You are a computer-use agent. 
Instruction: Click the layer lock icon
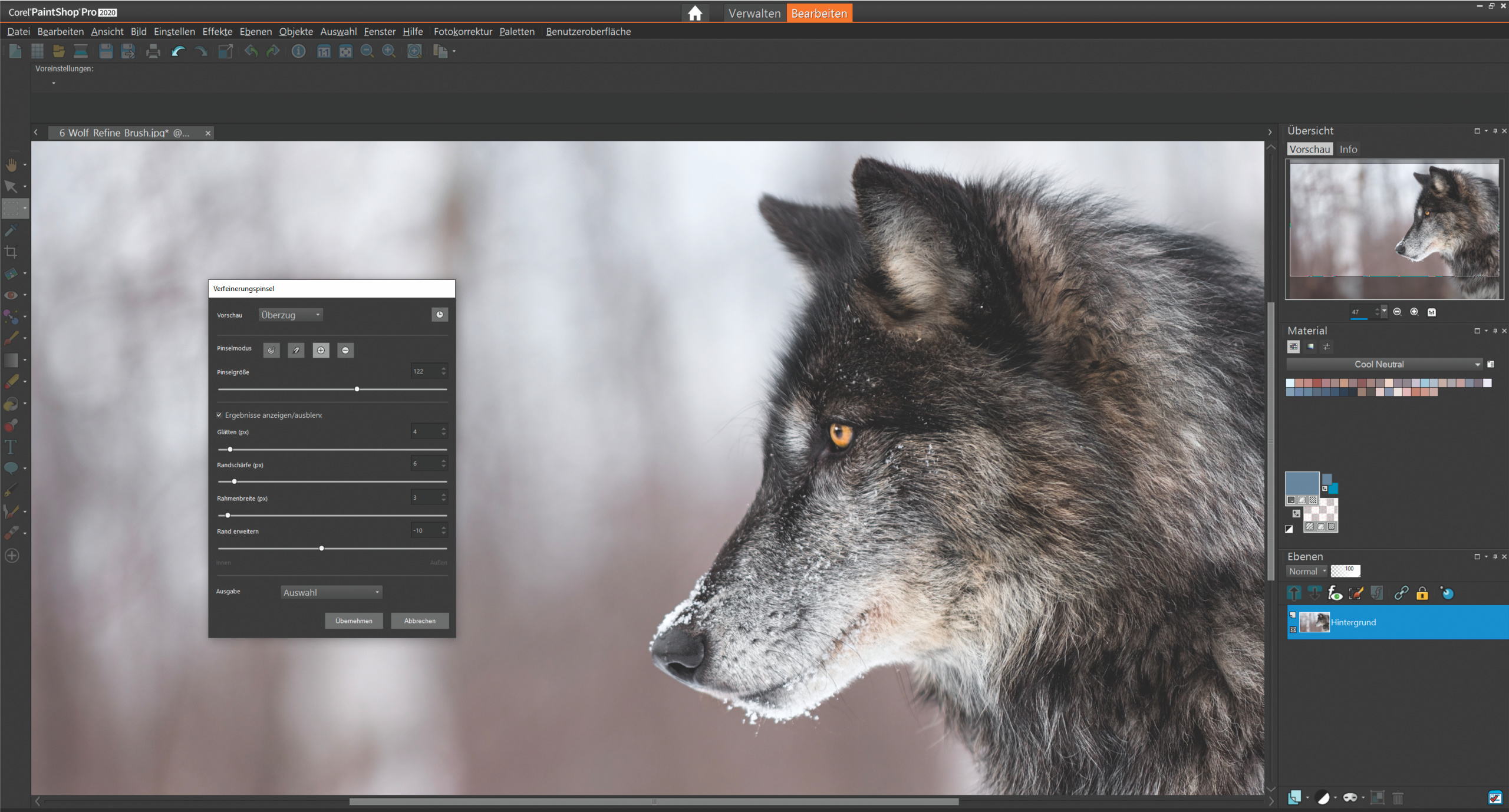(x=1422, y=593)
